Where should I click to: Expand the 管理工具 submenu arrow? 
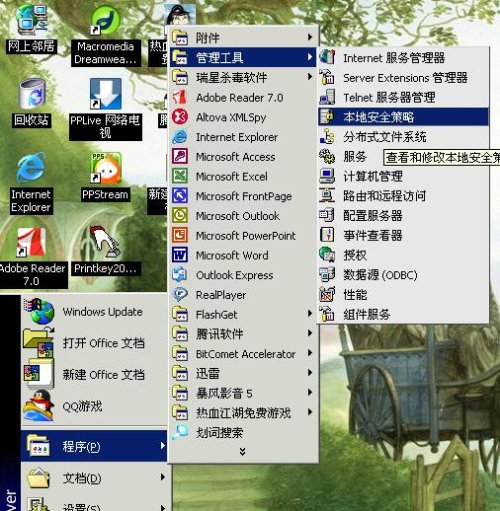click(310, 57)
